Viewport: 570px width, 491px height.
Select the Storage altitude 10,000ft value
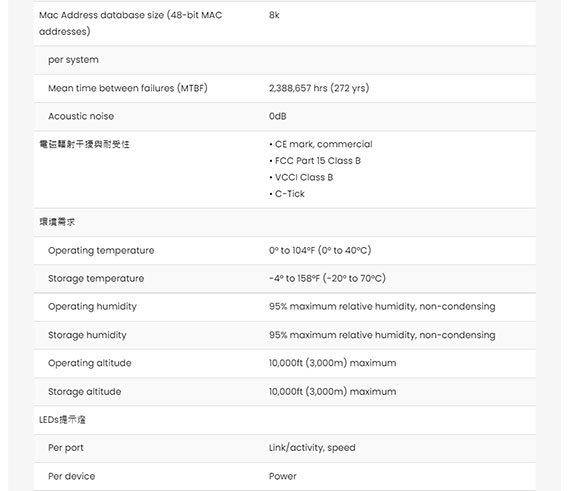[x=332, y=391]
